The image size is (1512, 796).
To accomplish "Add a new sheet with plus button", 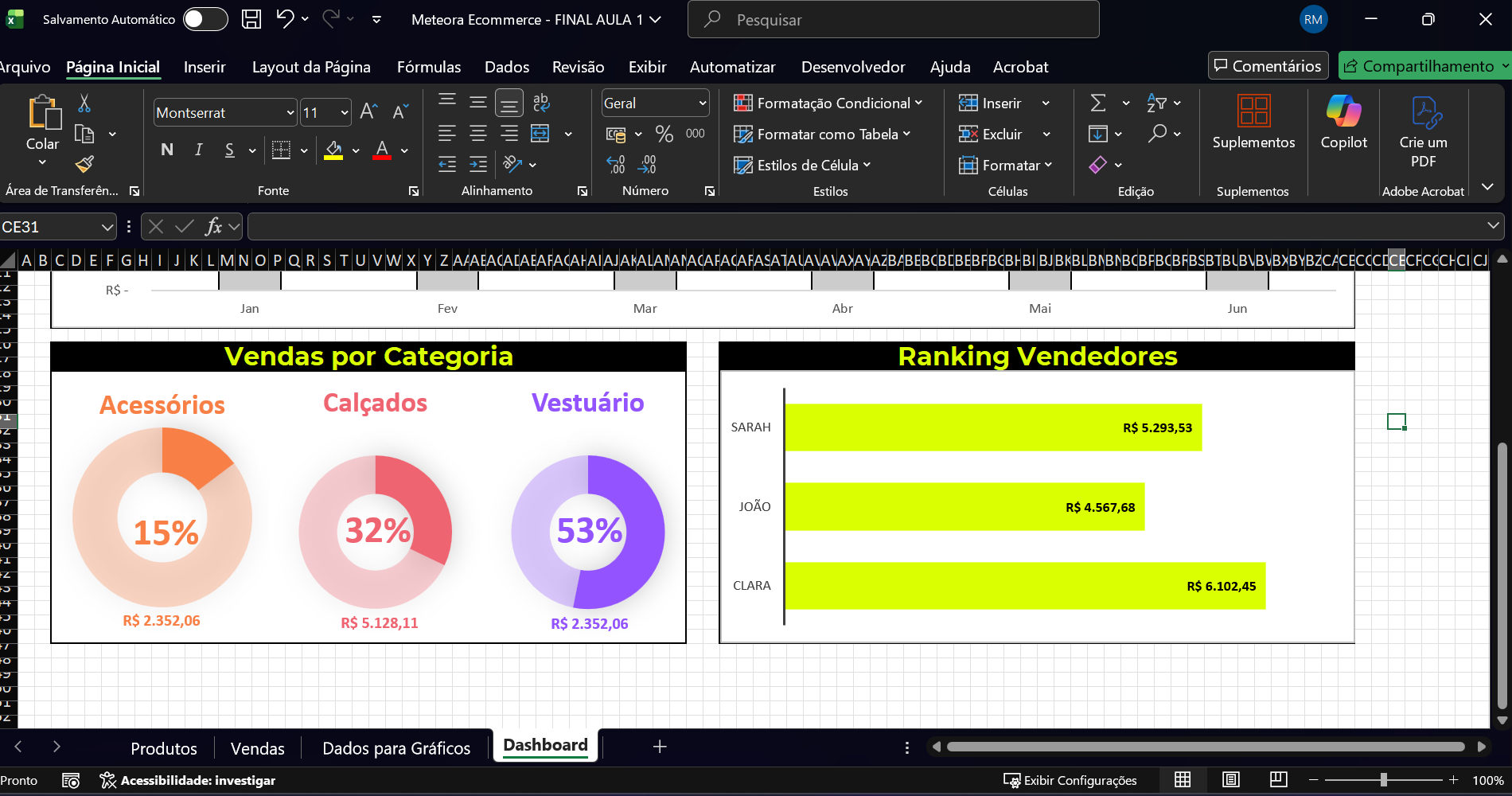I will (x=660, y=747).
